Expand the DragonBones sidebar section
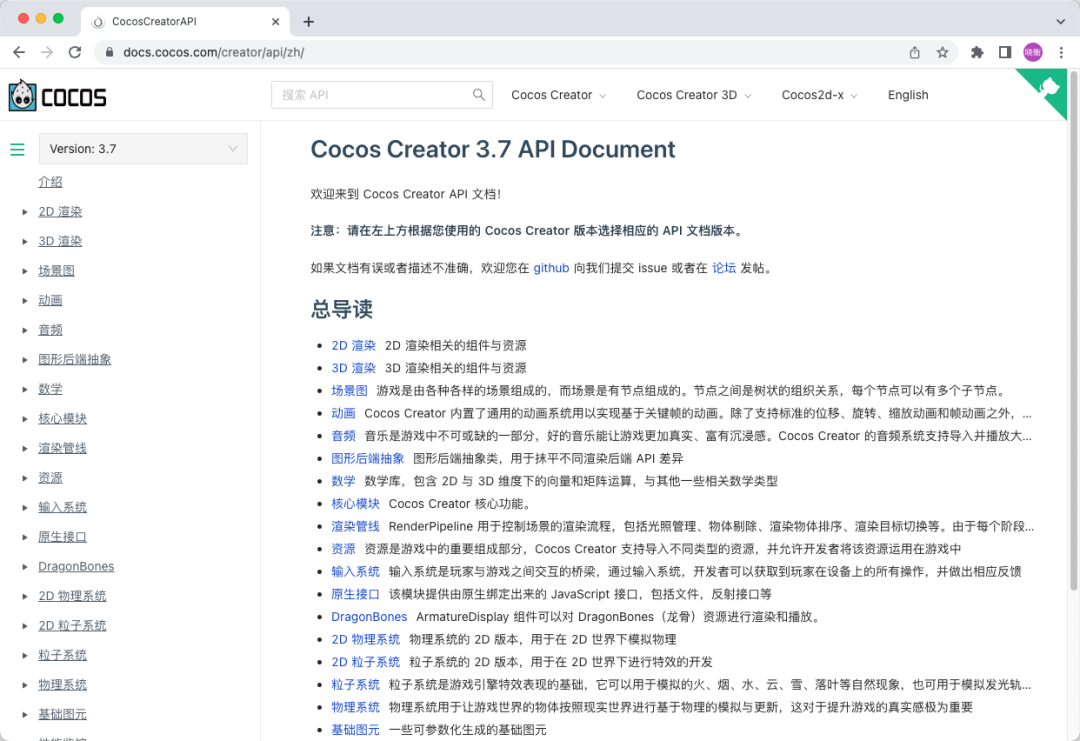Viewport: 1080px width, 741px height. tap(23, 566)
